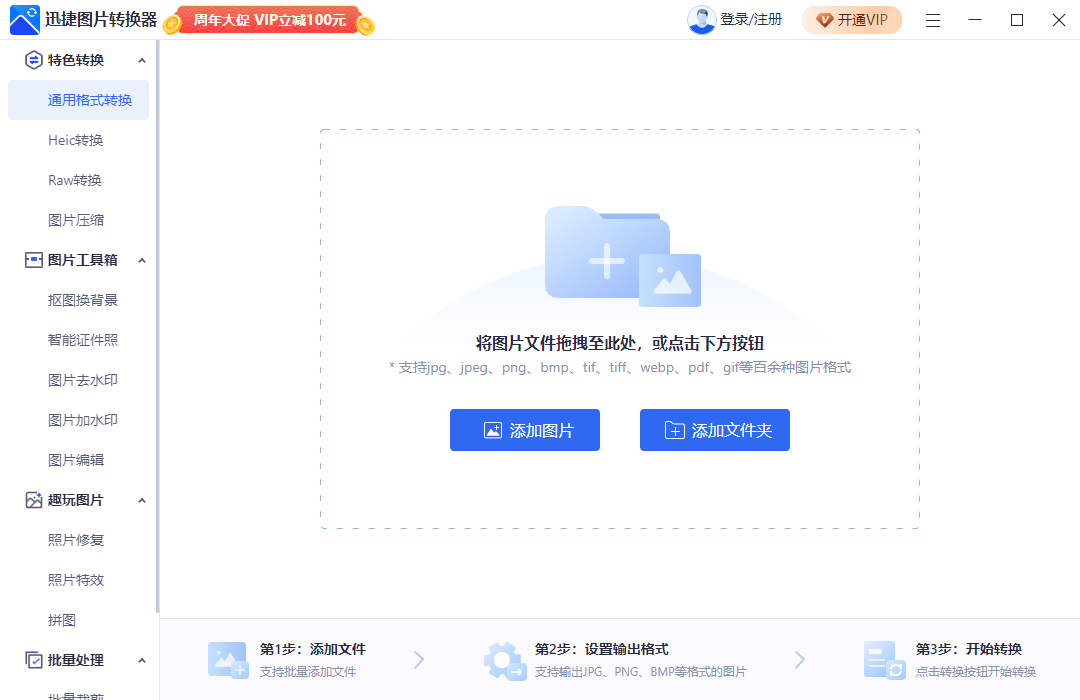This screenshot has width=1080, height=700.
Task: Open the hamburger menu in title bar
Action: coord(932,19)
